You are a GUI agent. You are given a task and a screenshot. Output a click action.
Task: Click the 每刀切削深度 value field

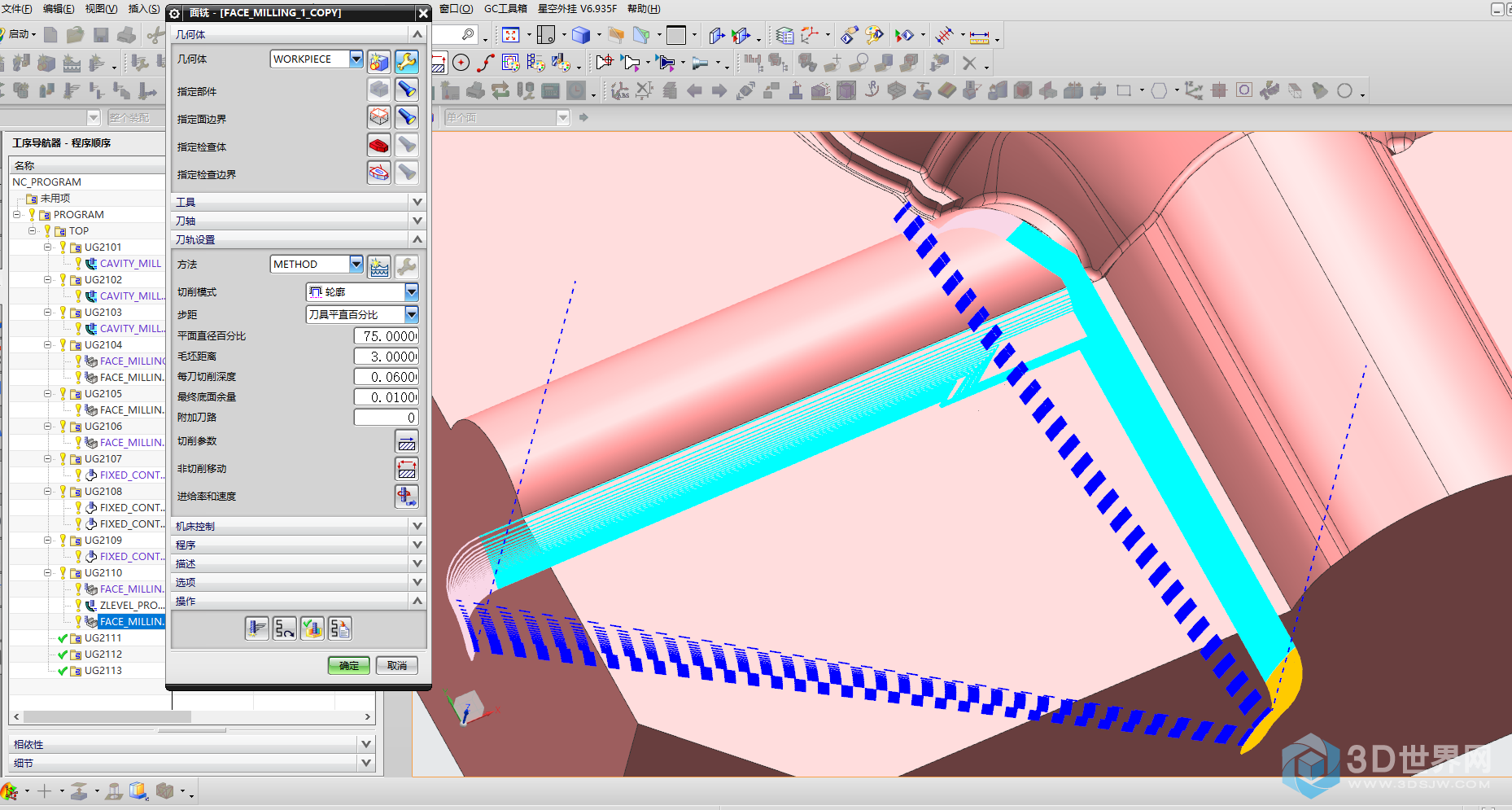[387, 377]
